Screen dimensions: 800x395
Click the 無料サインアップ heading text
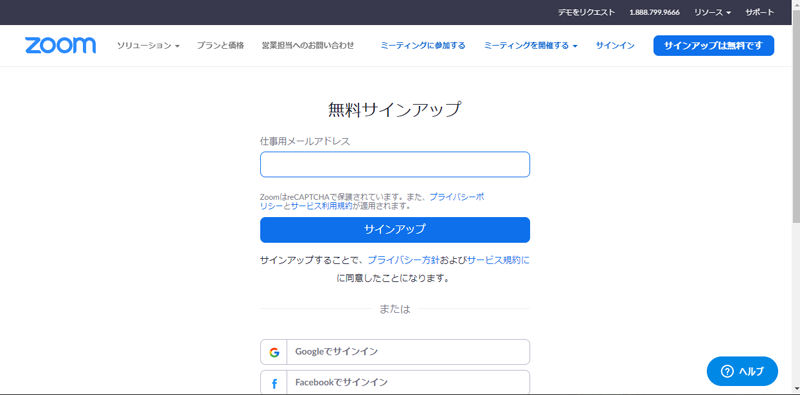395,110
